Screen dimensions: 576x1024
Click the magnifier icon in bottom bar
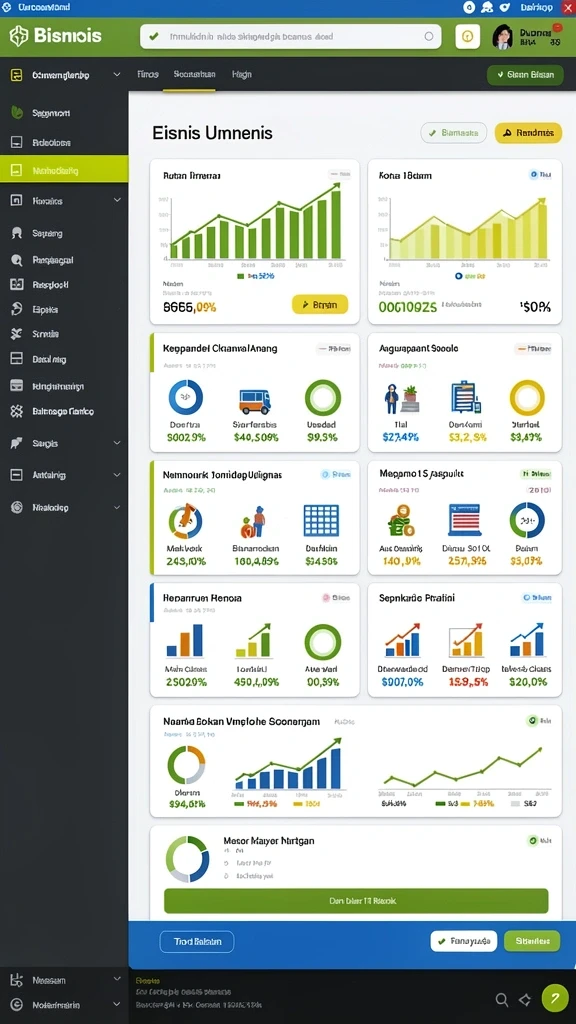click(502, 999)
